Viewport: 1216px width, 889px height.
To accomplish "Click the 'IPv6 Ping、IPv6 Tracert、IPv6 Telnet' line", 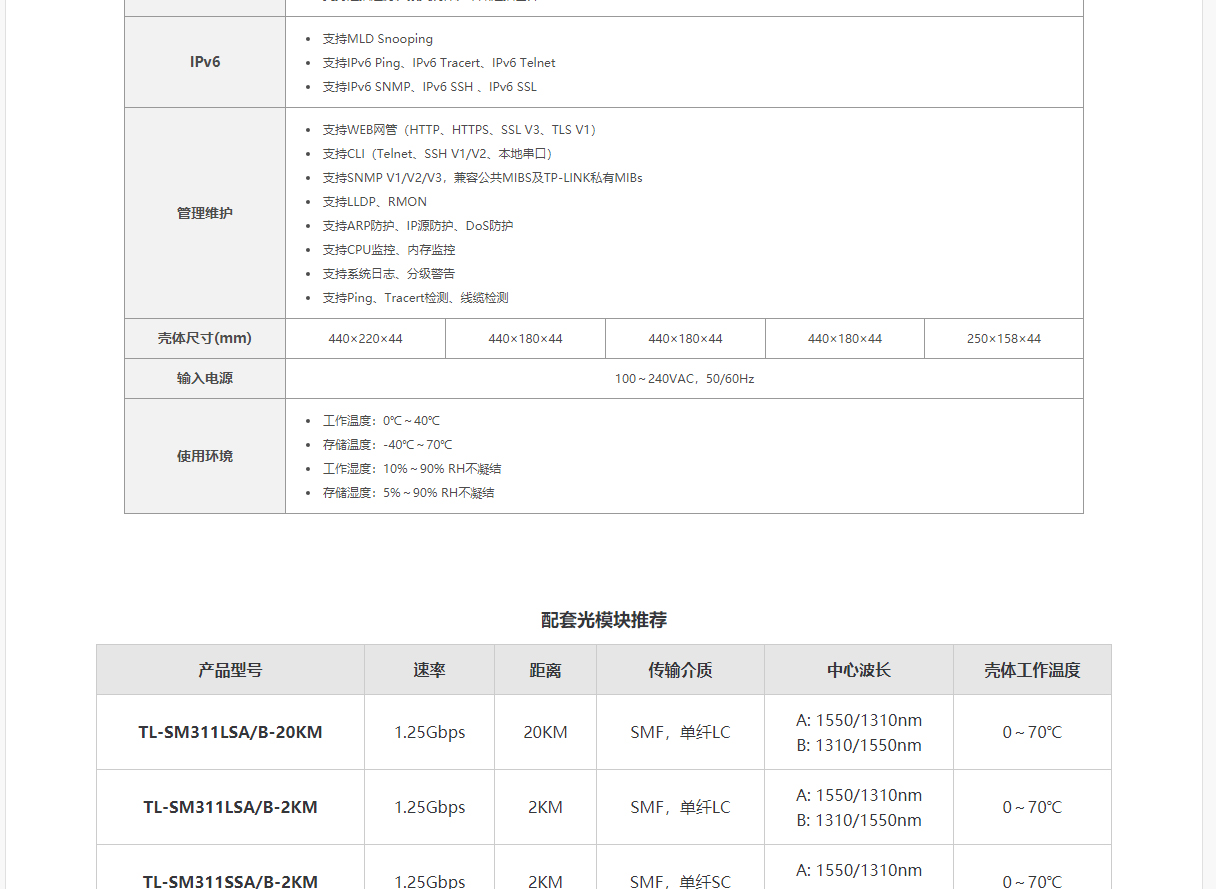I will 439,63.
